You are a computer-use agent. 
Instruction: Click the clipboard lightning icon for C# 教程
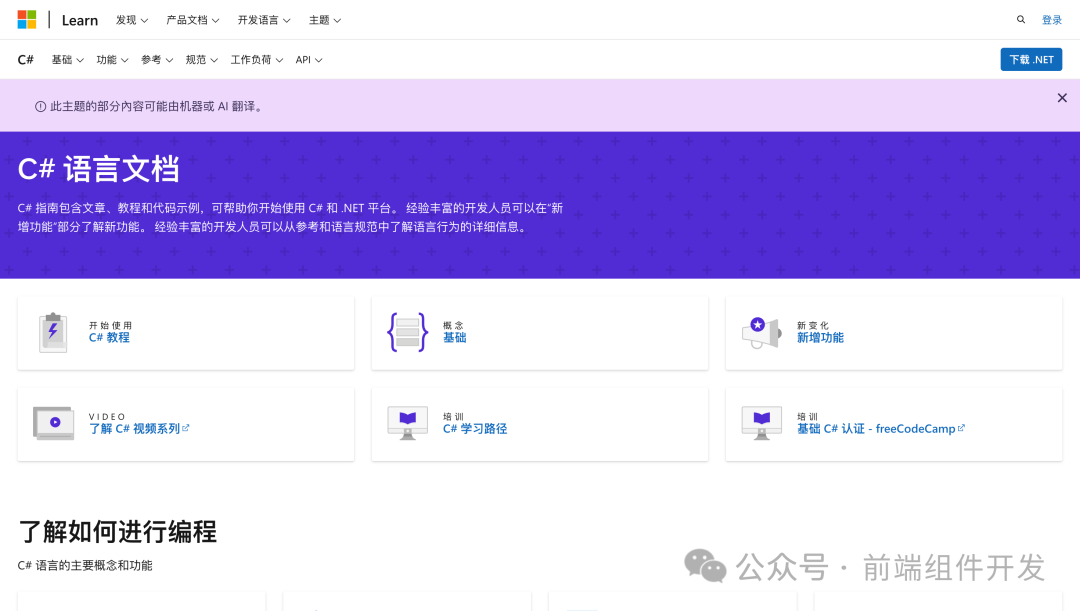click(53, 333)
